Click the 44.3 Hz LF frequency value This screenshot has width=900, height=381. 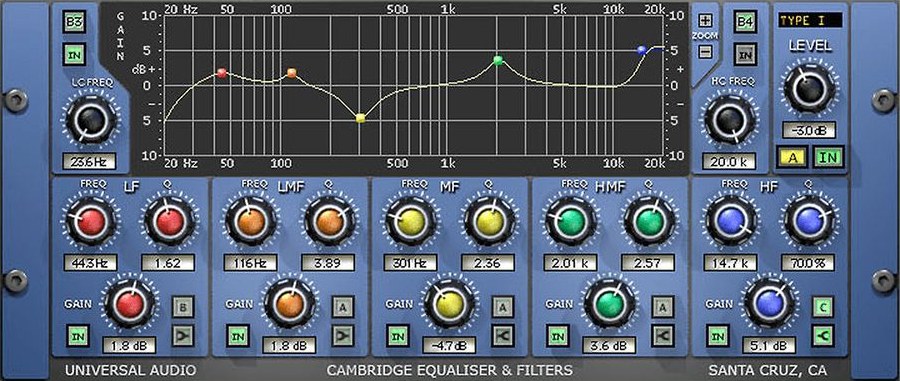90,263
